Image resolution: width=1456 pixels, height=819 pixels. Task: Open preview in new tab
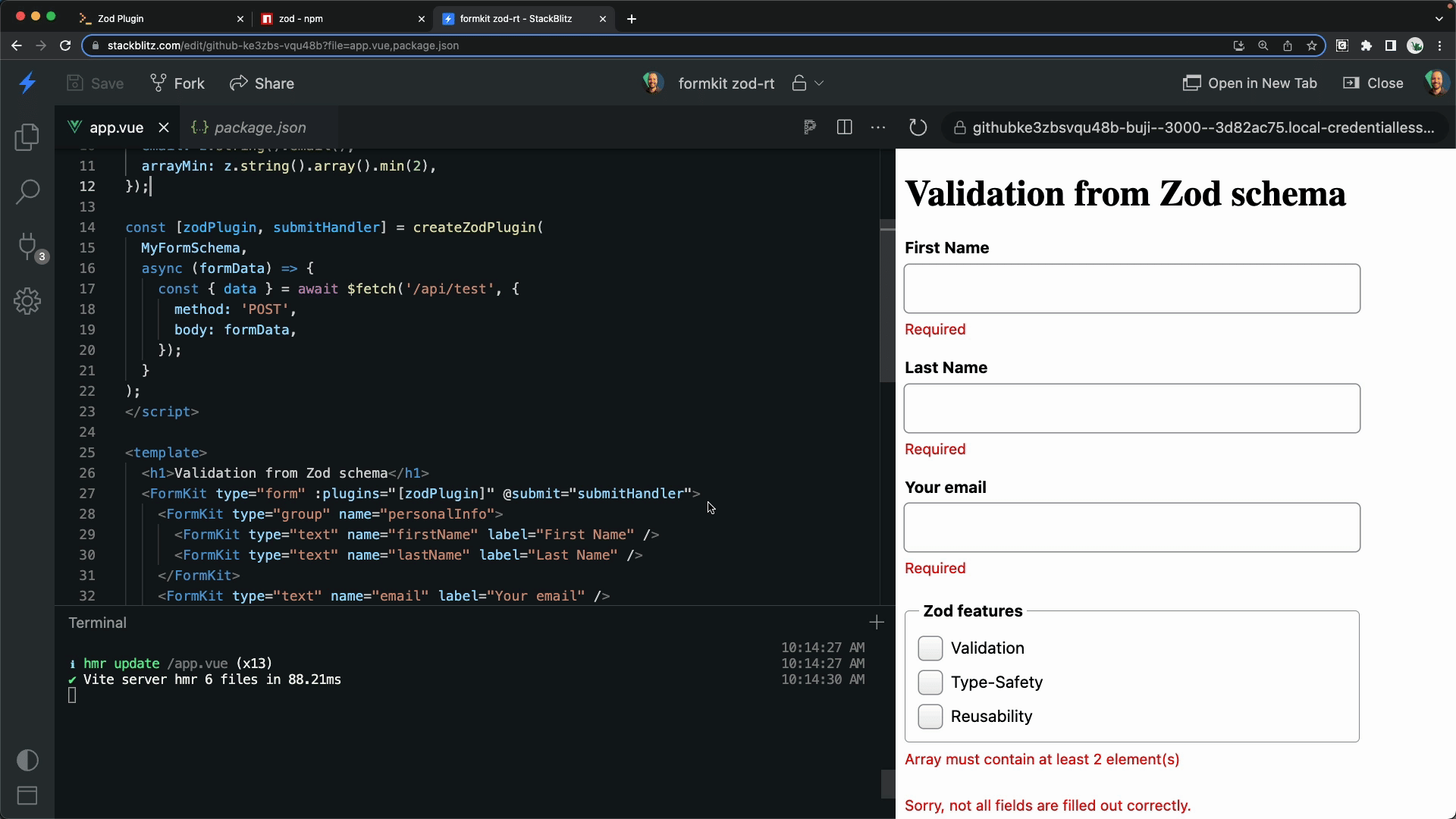pyautogui.click(x=1250, y=83)
